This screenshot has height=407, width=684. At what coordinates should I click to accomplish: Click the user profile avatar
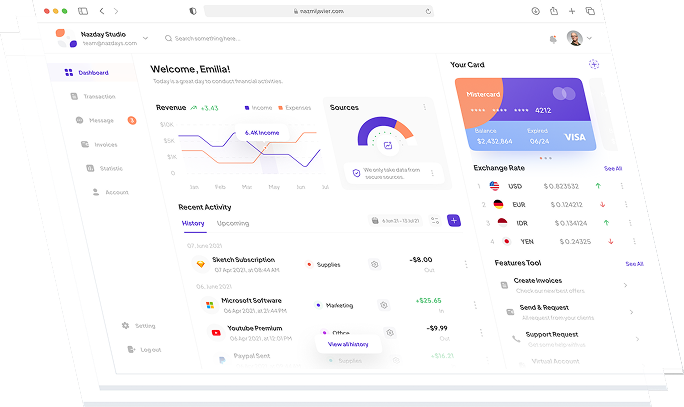point(575,38)
